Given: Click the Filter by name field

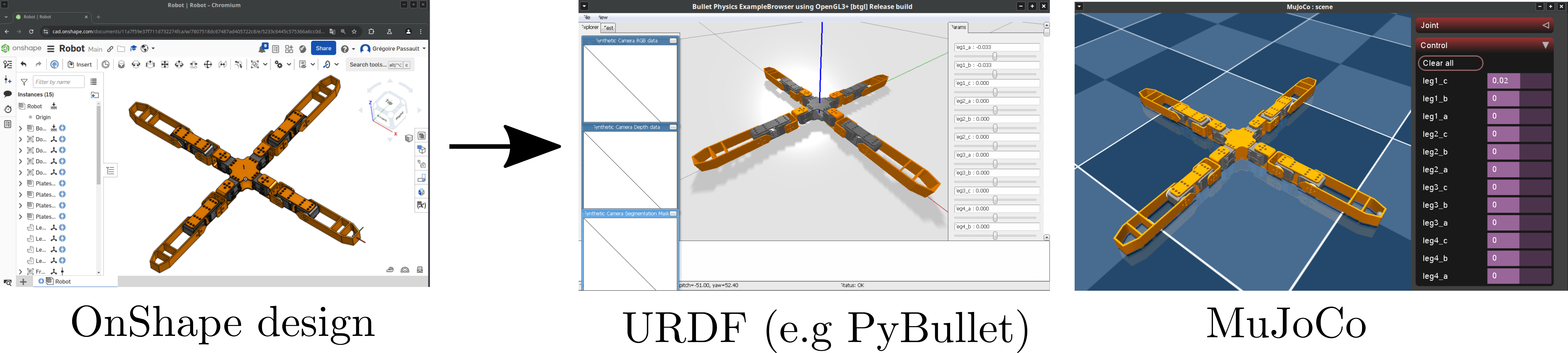Looking at the screenshot, I should [58, 81].
